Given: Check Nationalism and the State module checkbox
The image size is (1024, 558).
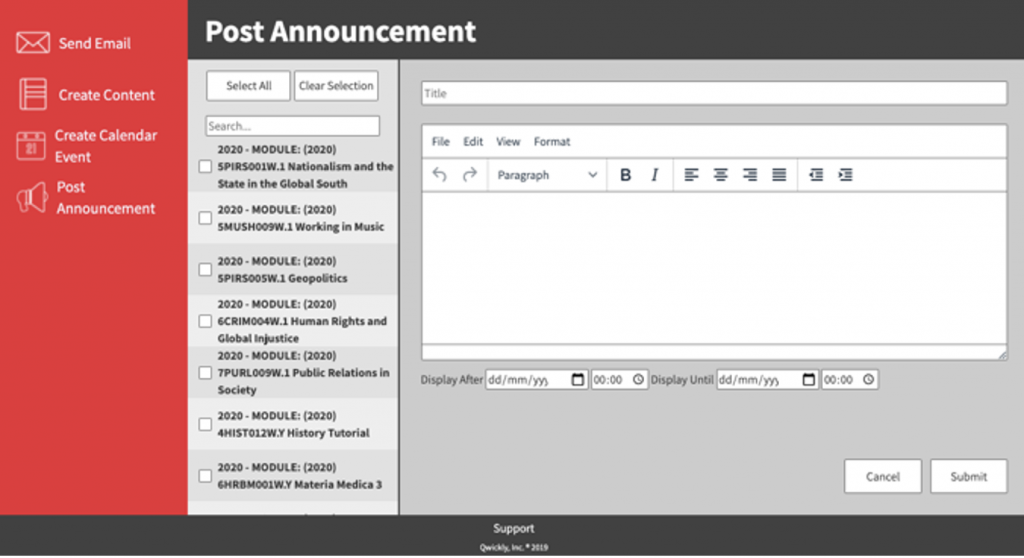Looking at the screenshot, I should [205, 166].
